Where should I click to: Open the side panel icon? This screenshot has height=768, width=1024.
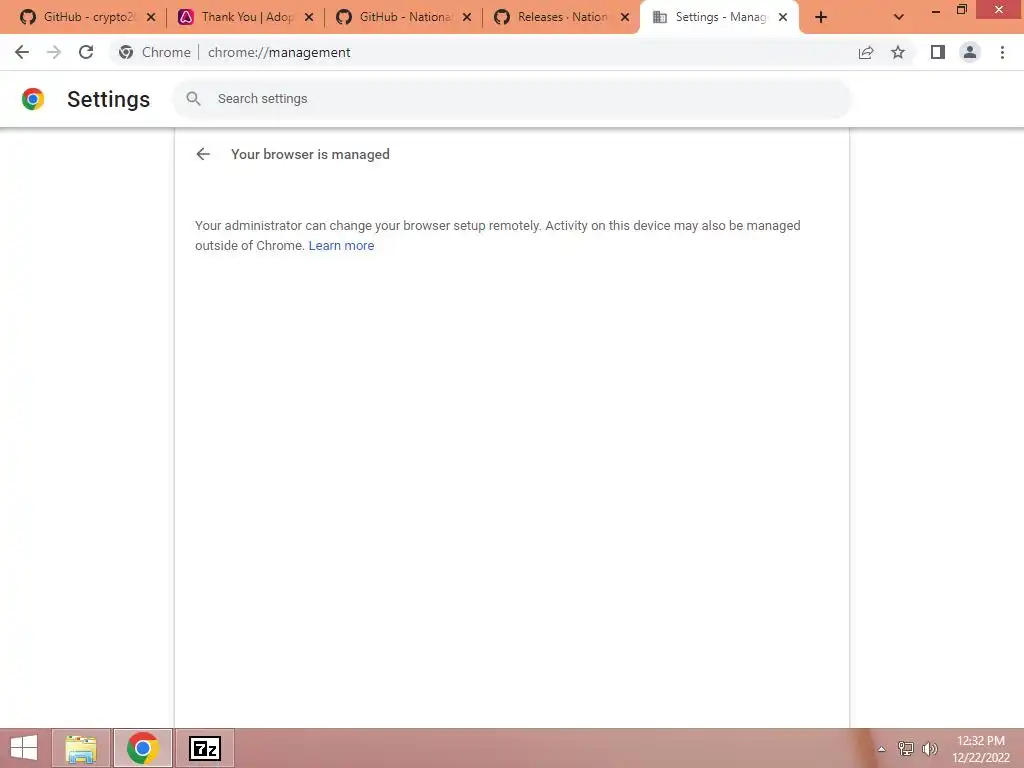[938, 52]
